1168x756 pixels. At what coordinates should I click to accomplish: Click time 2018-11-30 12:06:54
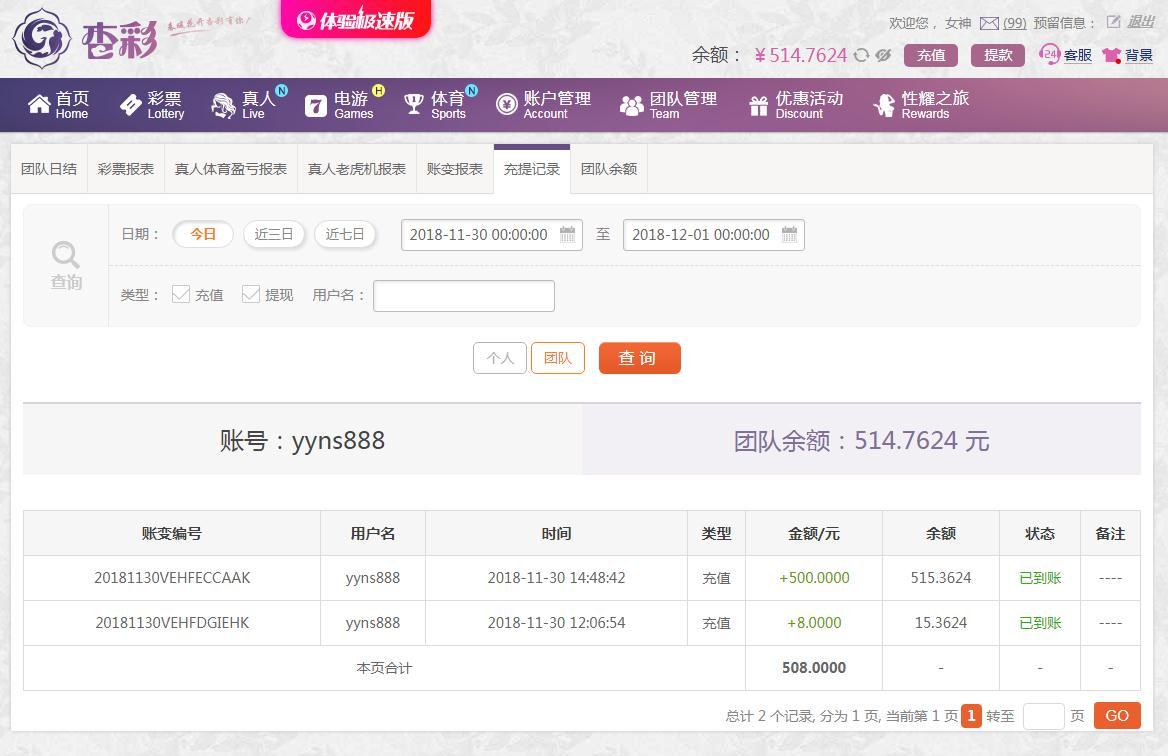(x=556, y=623)
